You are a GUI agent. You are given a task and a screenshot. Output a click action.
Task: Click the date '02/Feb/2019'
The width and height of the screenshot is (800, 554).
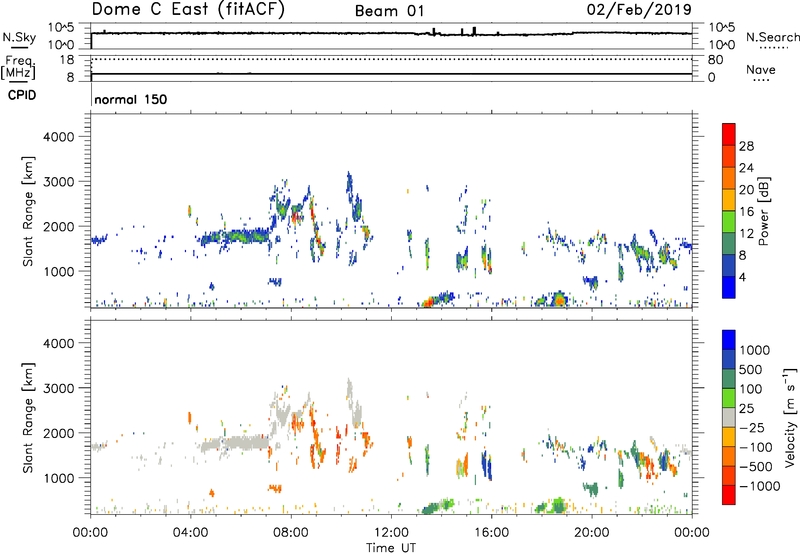(639, 9)
